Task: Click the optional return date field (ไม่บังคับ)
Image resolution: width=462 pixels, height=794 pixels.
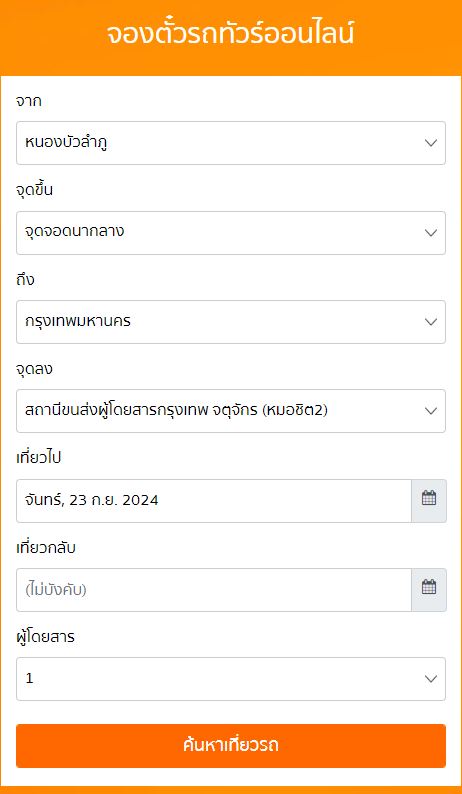Action: [214, 590]
